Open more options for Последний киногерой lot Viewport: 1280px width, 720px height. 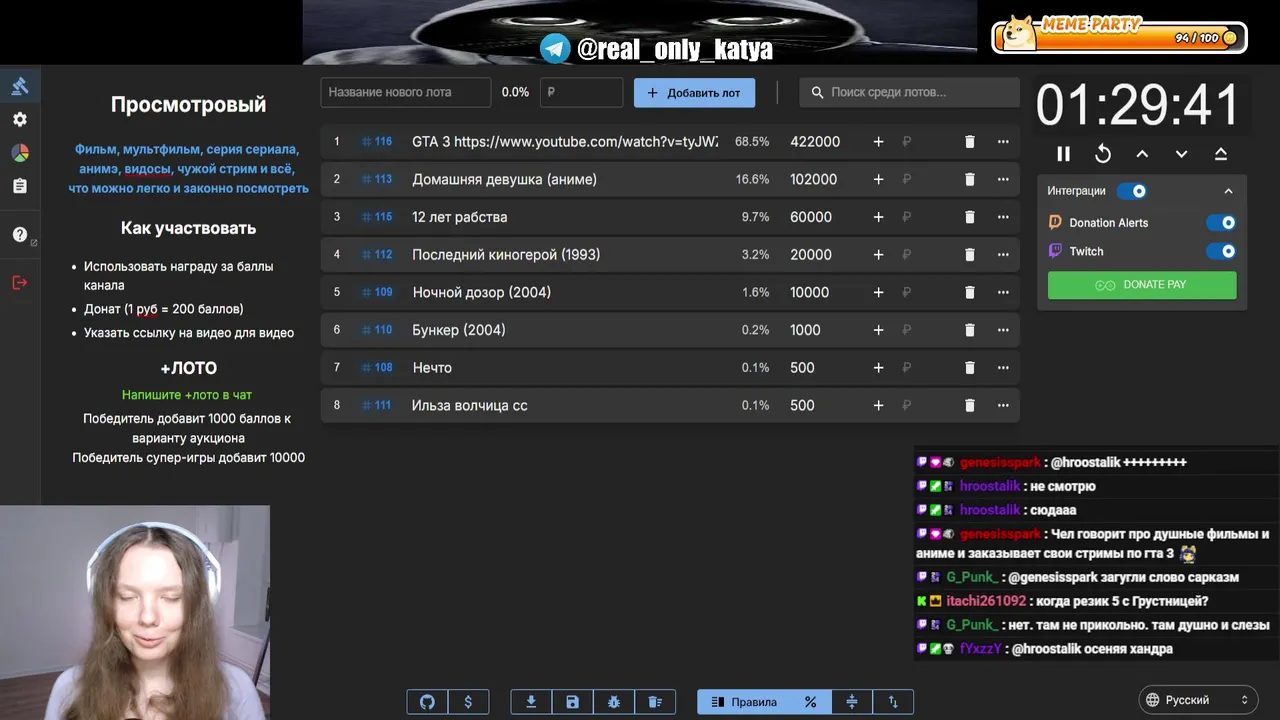coord(1003,255)
